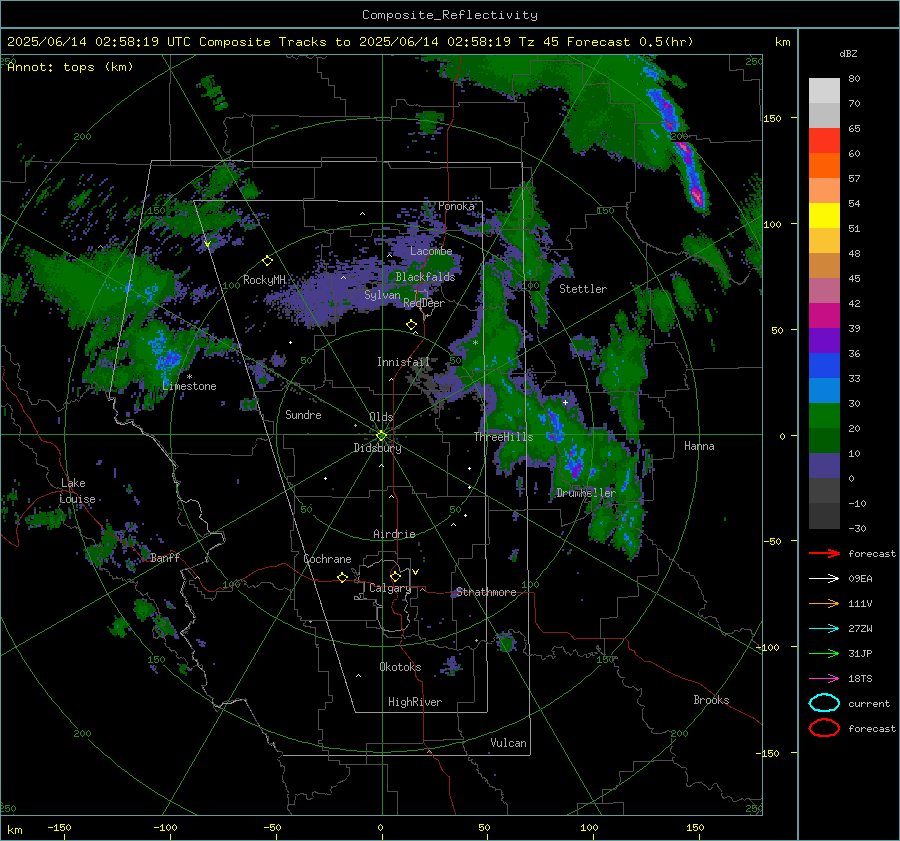Click the Annot: tops (km) annotation text
The image size is (900, 841).
70,67
